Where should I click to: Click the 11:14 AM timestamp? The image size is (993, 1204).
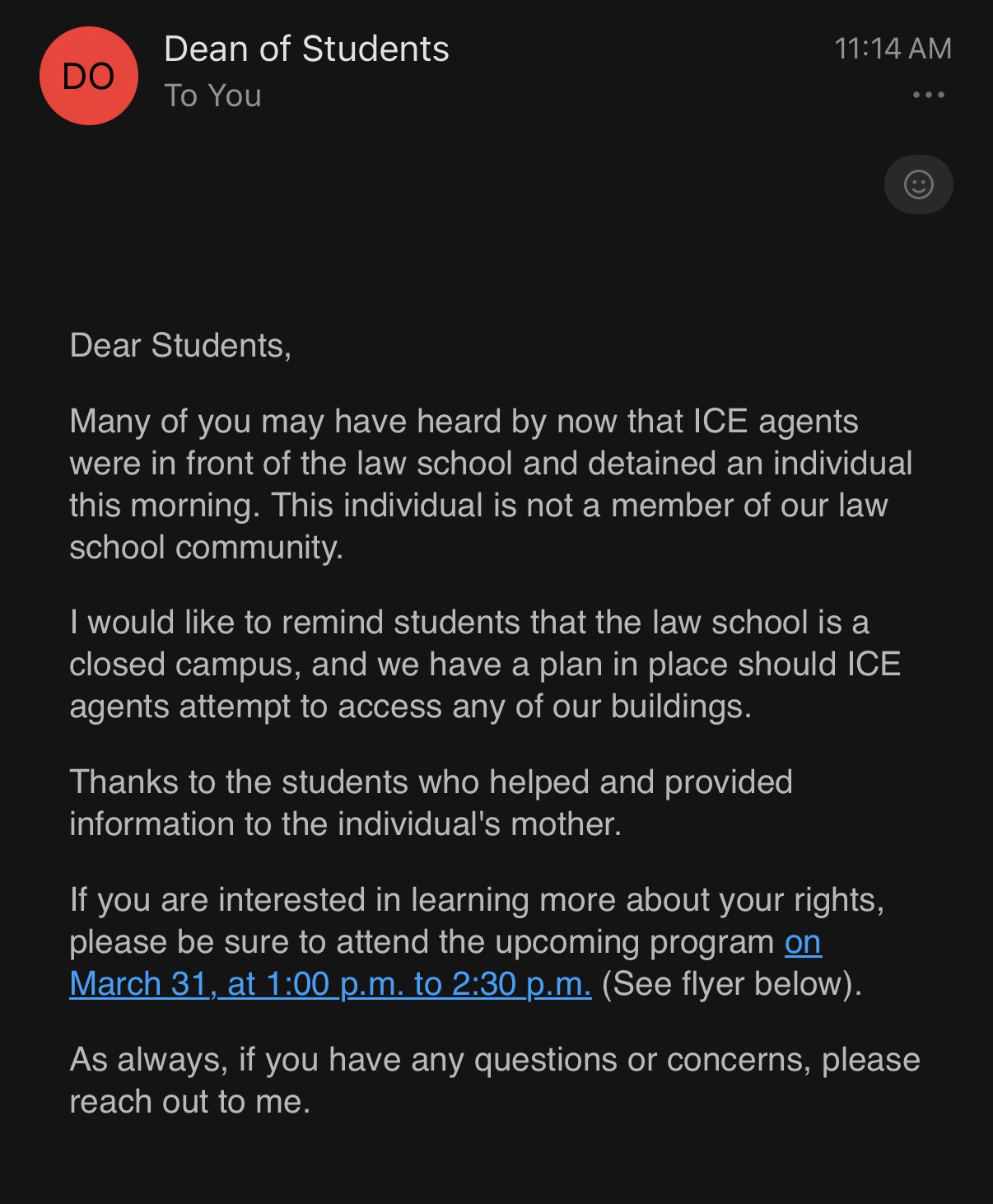pos(893,49)
